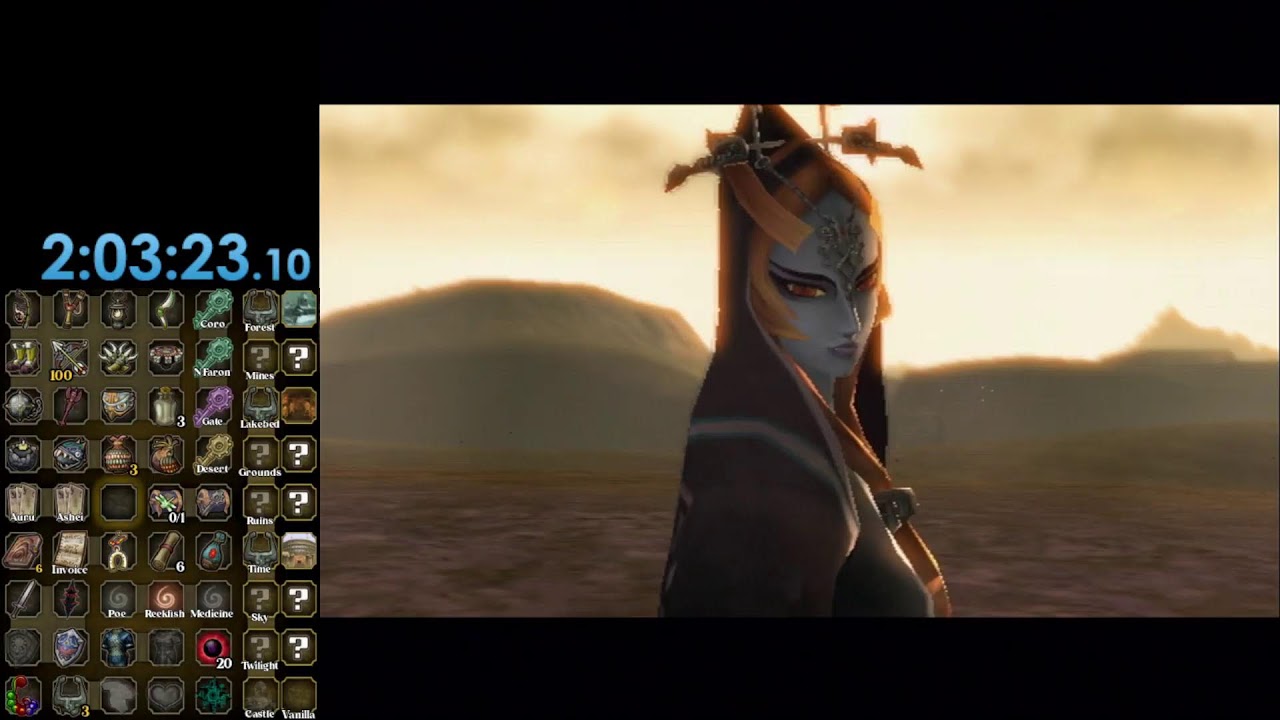Click the colorful bug collection icon

22,695
